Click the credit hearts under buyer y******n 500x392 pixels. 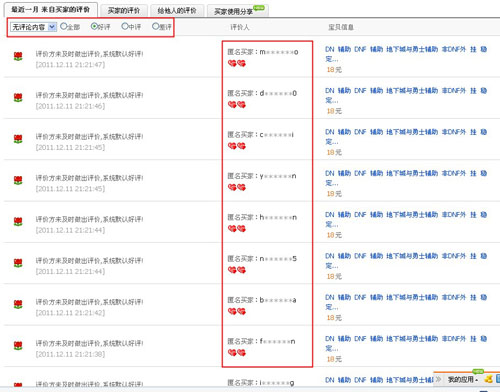coord(237,187)
